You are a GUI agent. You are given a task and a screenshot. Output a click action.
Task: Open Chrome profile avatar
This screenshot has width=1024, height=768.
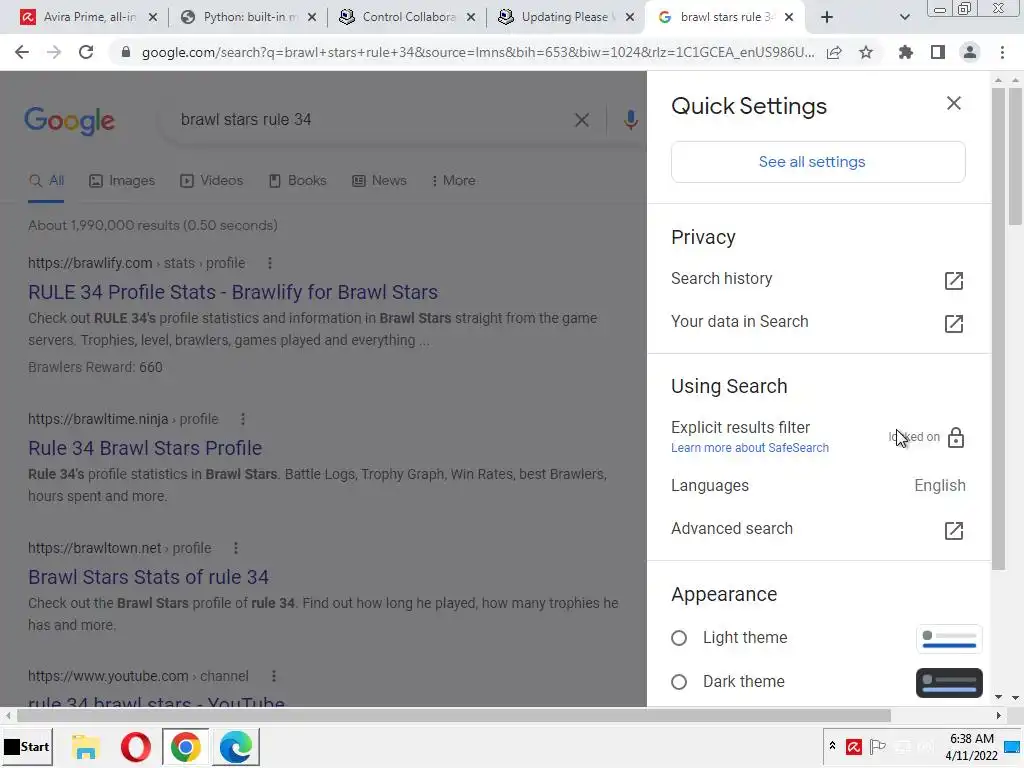[x=970, y=52]
